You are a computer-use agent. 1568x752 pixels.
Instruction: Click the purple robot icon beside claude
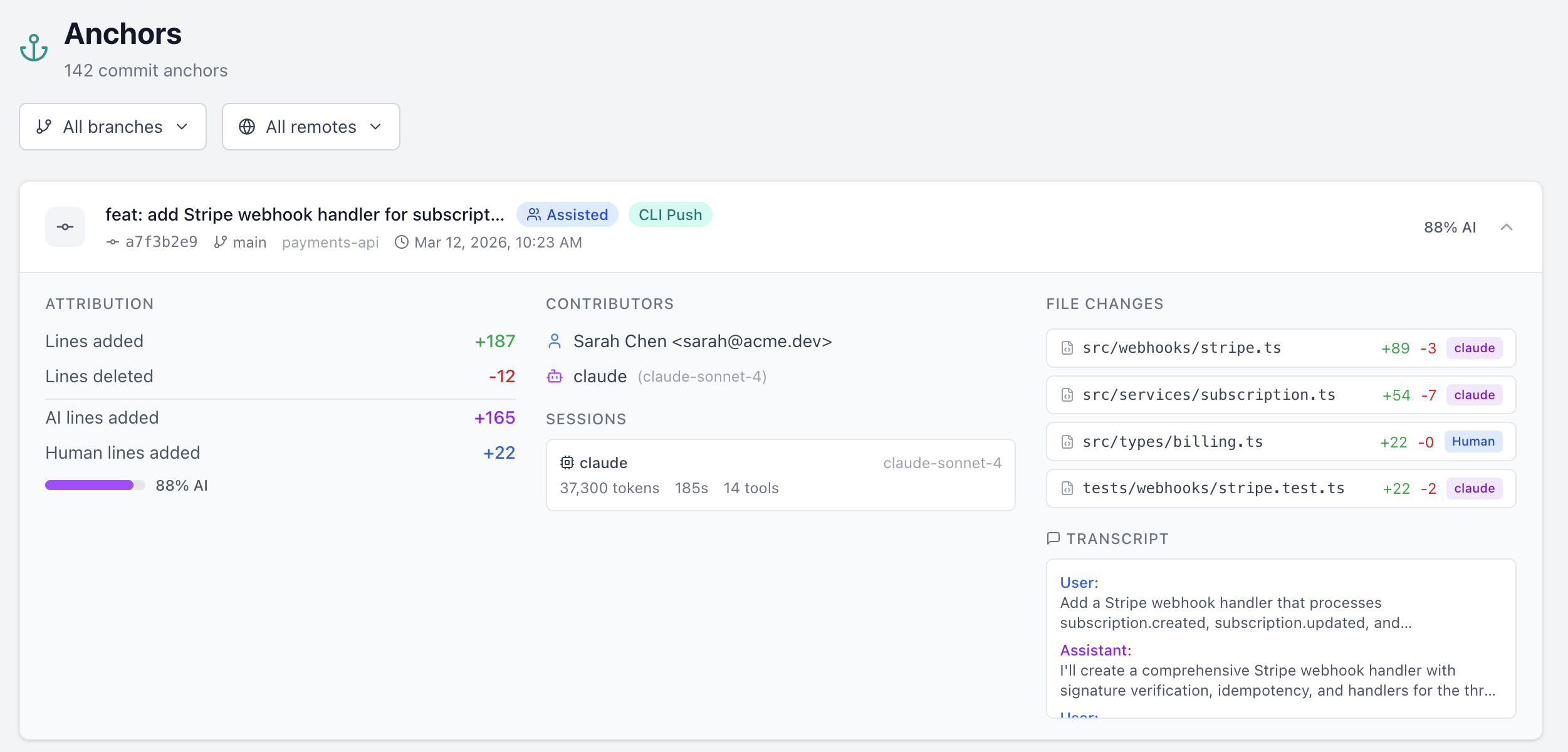coord(555,376)
